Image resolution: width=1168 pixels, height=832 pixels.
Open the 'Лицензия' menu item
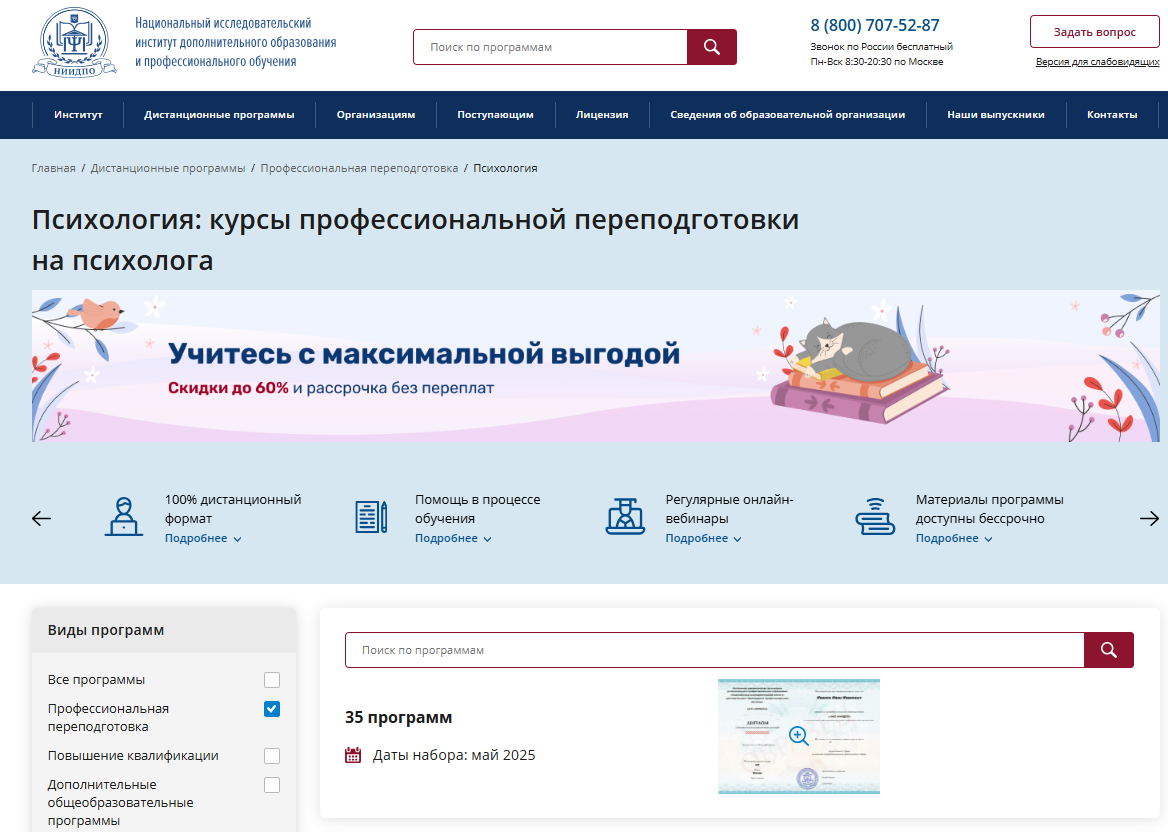tap(602, 115)
